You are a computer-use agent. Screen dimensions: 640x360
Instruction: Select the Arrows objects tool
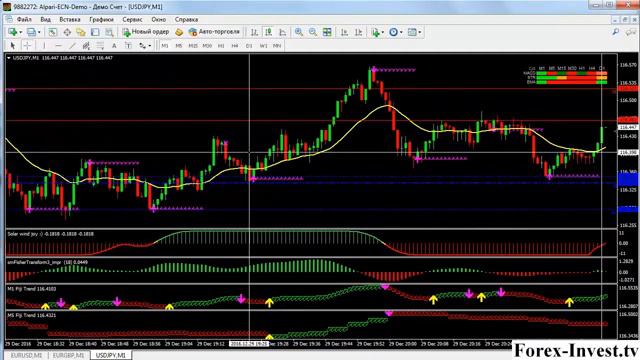point(142,46)
